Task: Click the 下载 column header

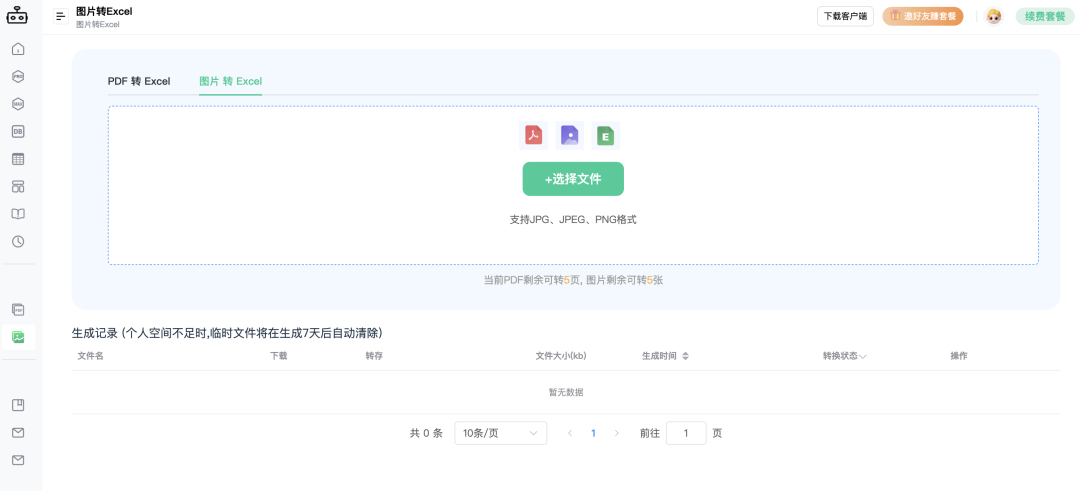Action: [x=279, y=356]
